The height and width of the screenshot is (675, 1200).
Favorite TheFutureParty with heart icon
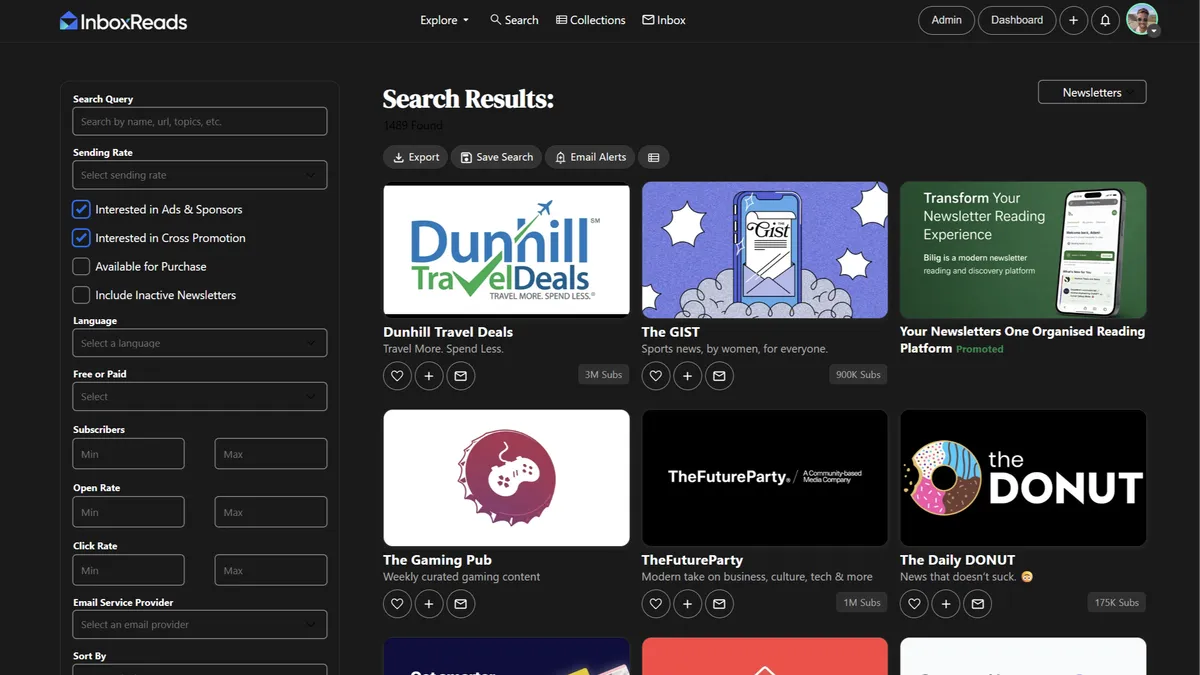click(x=656, y=604)
